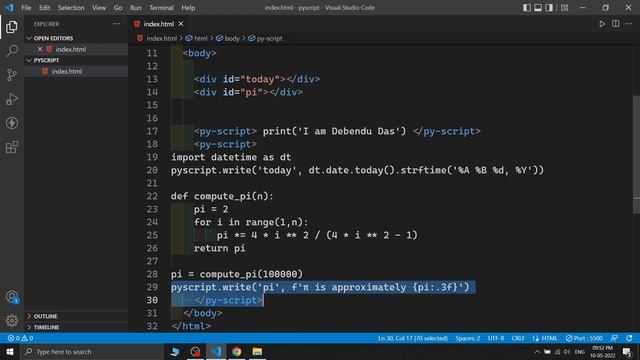This screenshot has width=640, height=360.
Task: Click the editor vertical scrollbar thumb
Action: coord(636,154)
